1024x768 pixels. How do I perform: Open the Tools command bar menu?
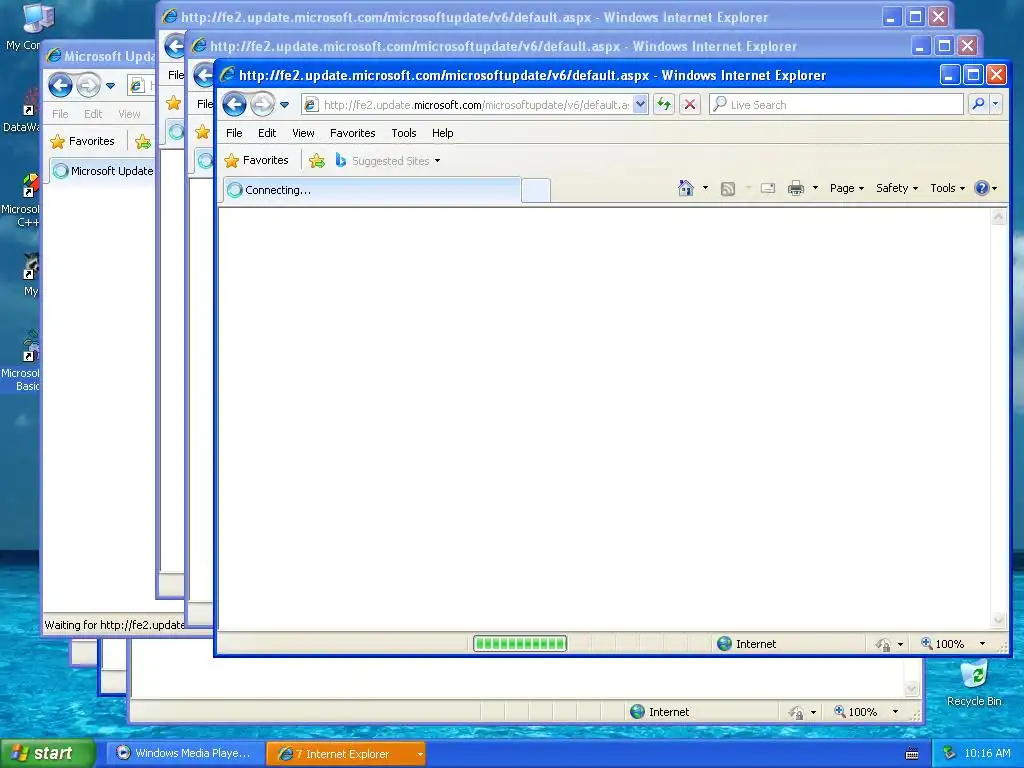pyautogui.click(x=947, y=188)
